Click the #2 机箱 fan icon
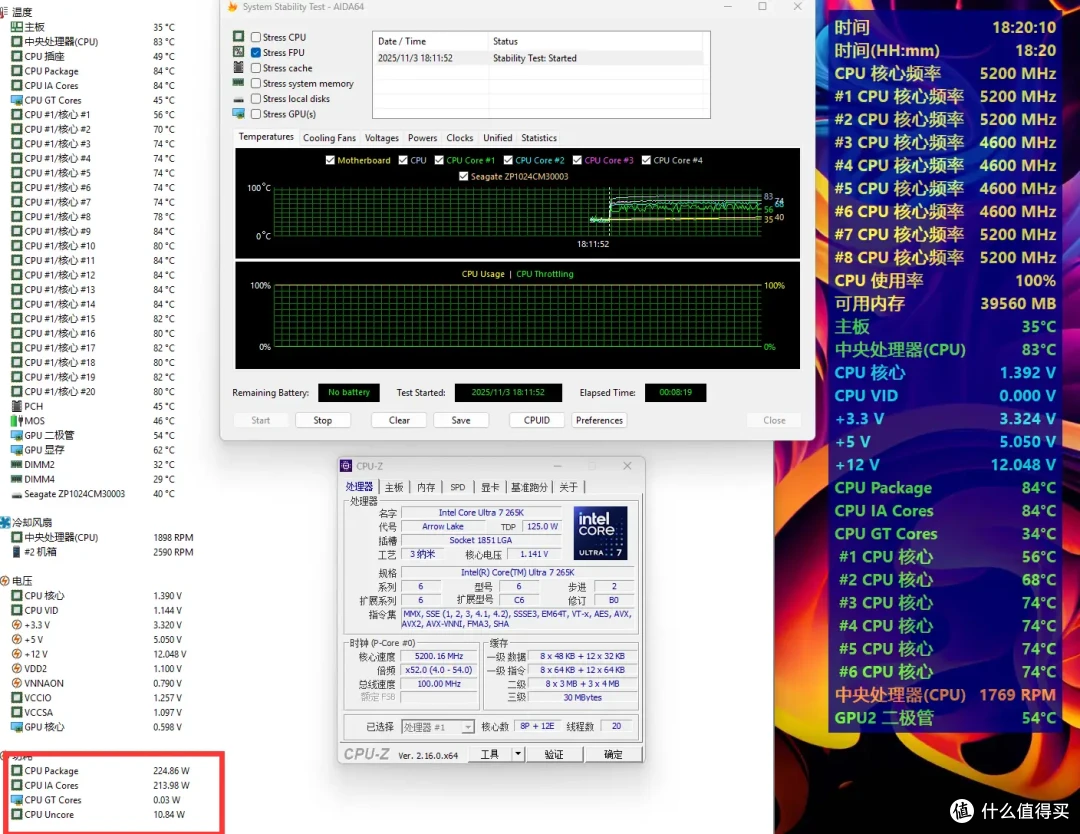This screenshot has width=1080, height=834. click(x=17, y=552)
